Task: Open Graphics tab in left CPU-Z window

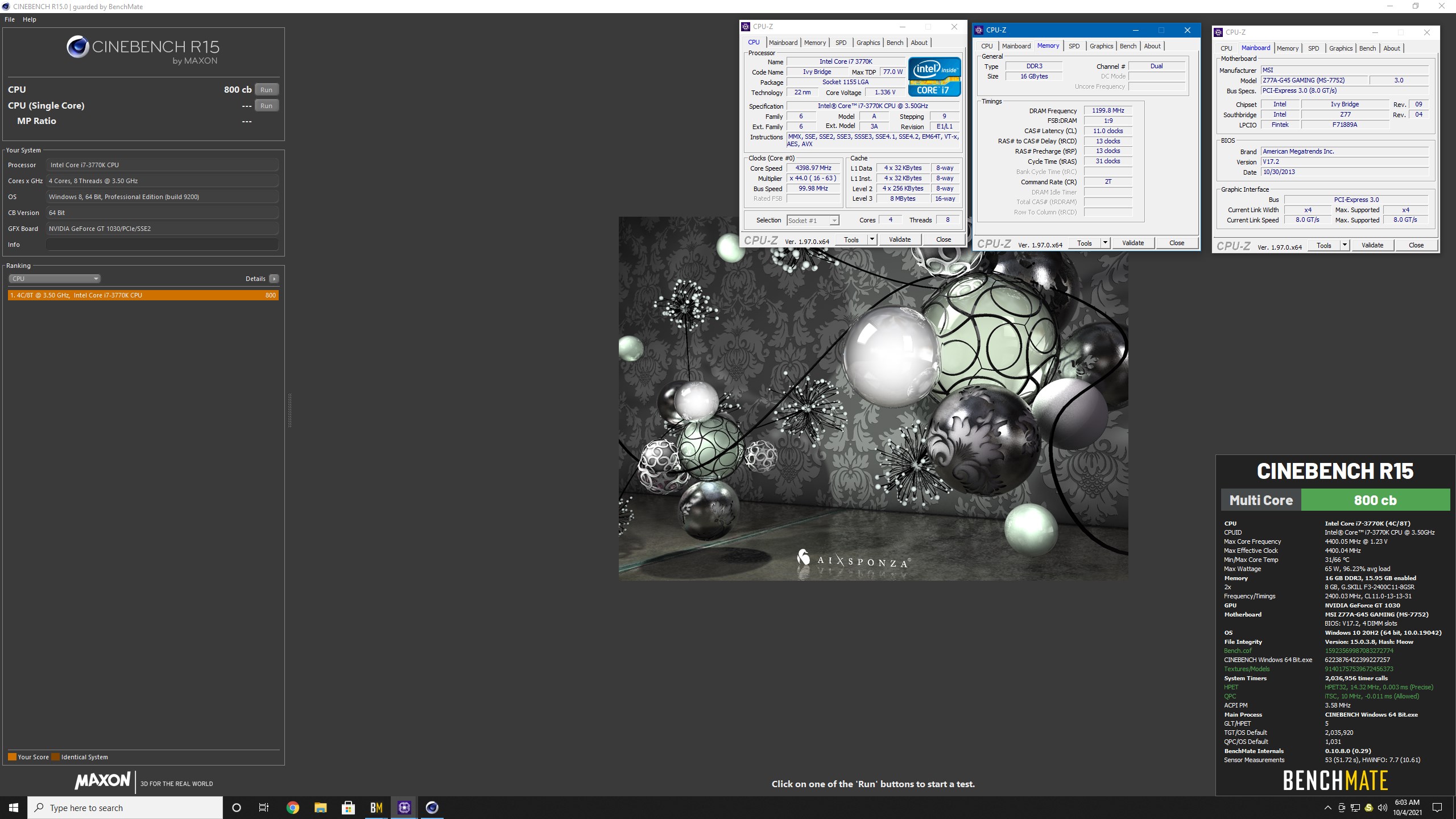Action: coord(868,43)
